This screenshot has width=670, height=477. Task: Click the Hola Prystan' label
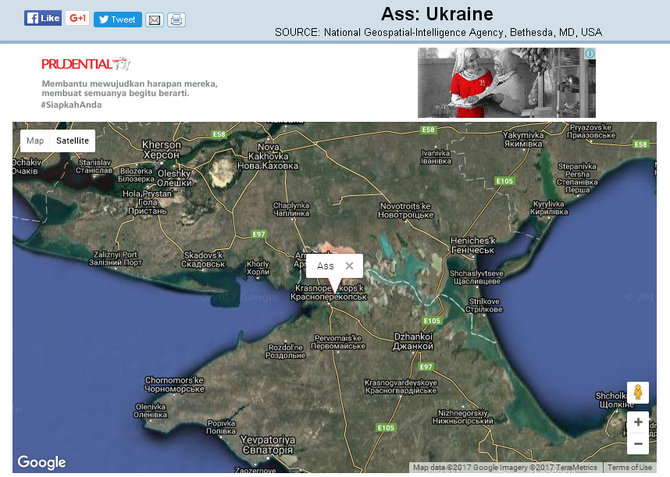(x=147, y=202)
